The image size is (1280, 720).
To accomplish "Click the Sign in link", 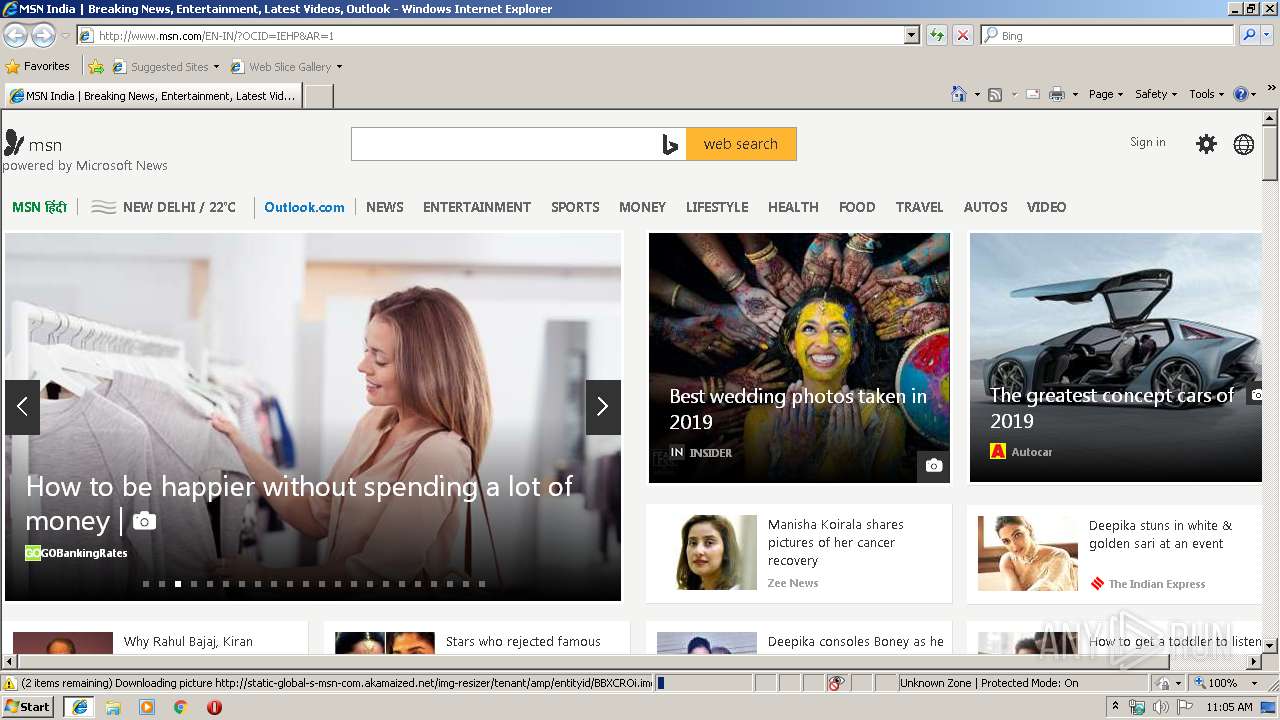I will (x=1148, y=142).
